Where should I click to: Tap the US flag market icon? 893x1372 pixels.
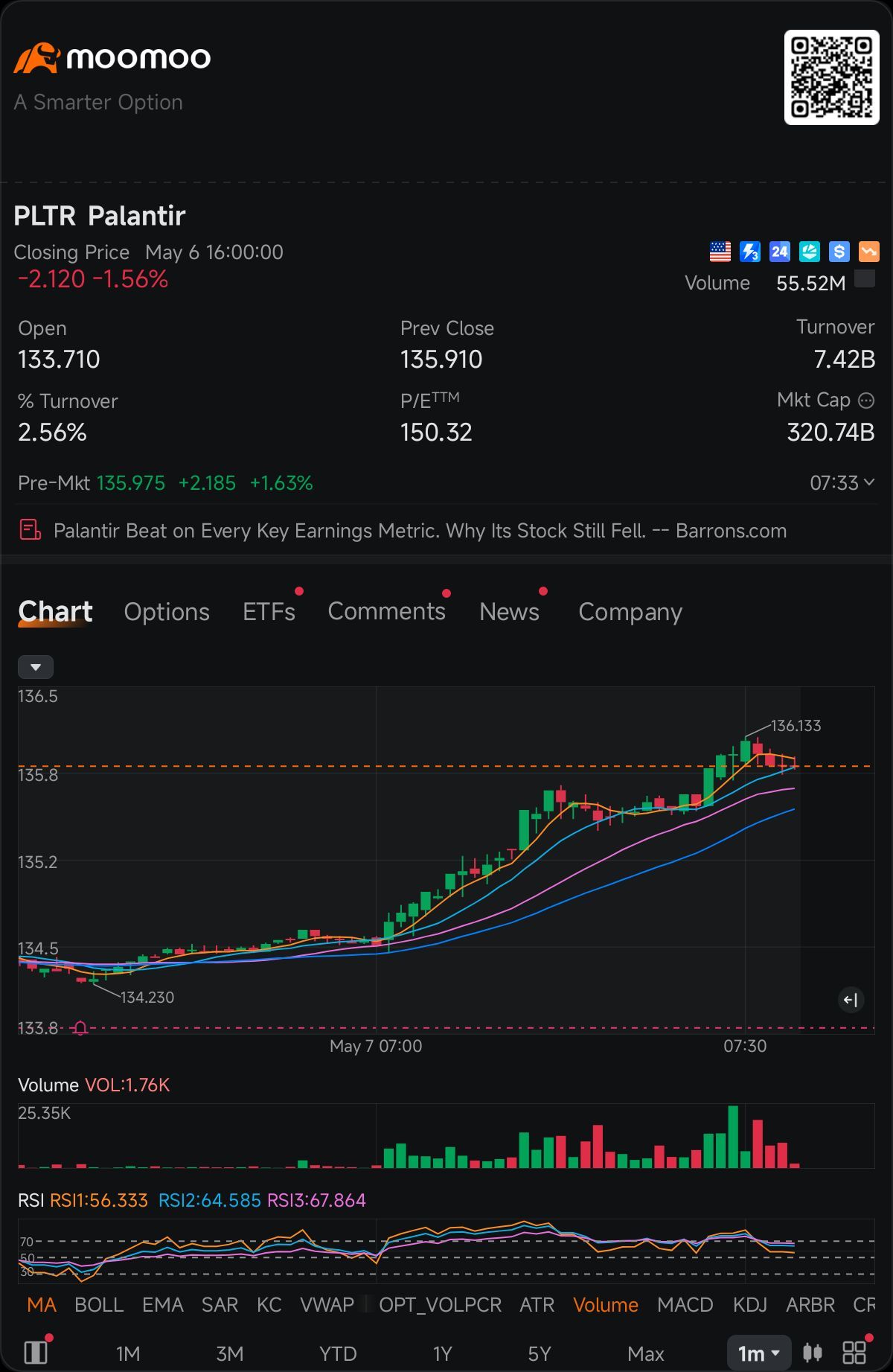(720, 252)
